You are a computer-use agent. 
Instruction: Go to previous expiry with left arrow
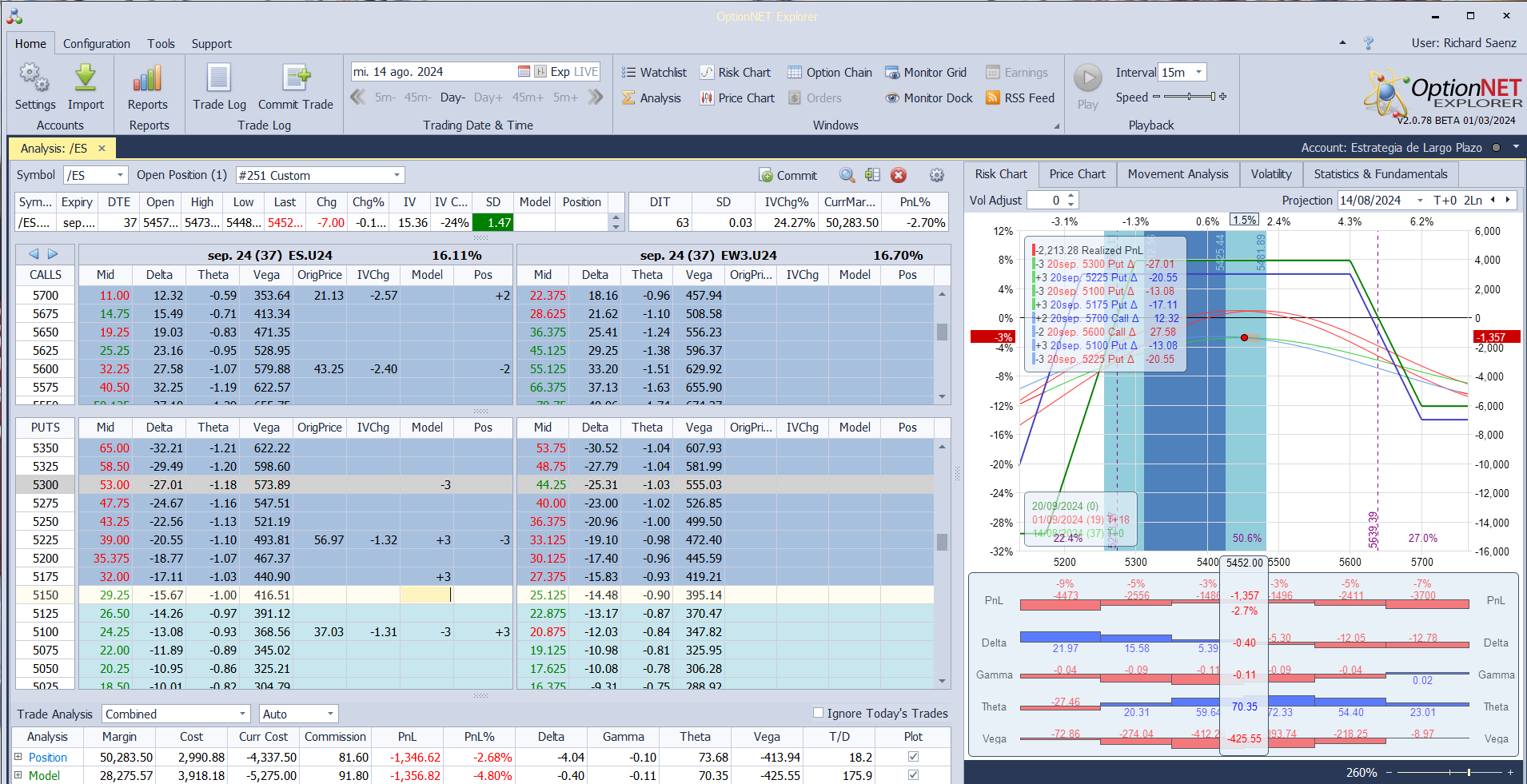point(34,254)
